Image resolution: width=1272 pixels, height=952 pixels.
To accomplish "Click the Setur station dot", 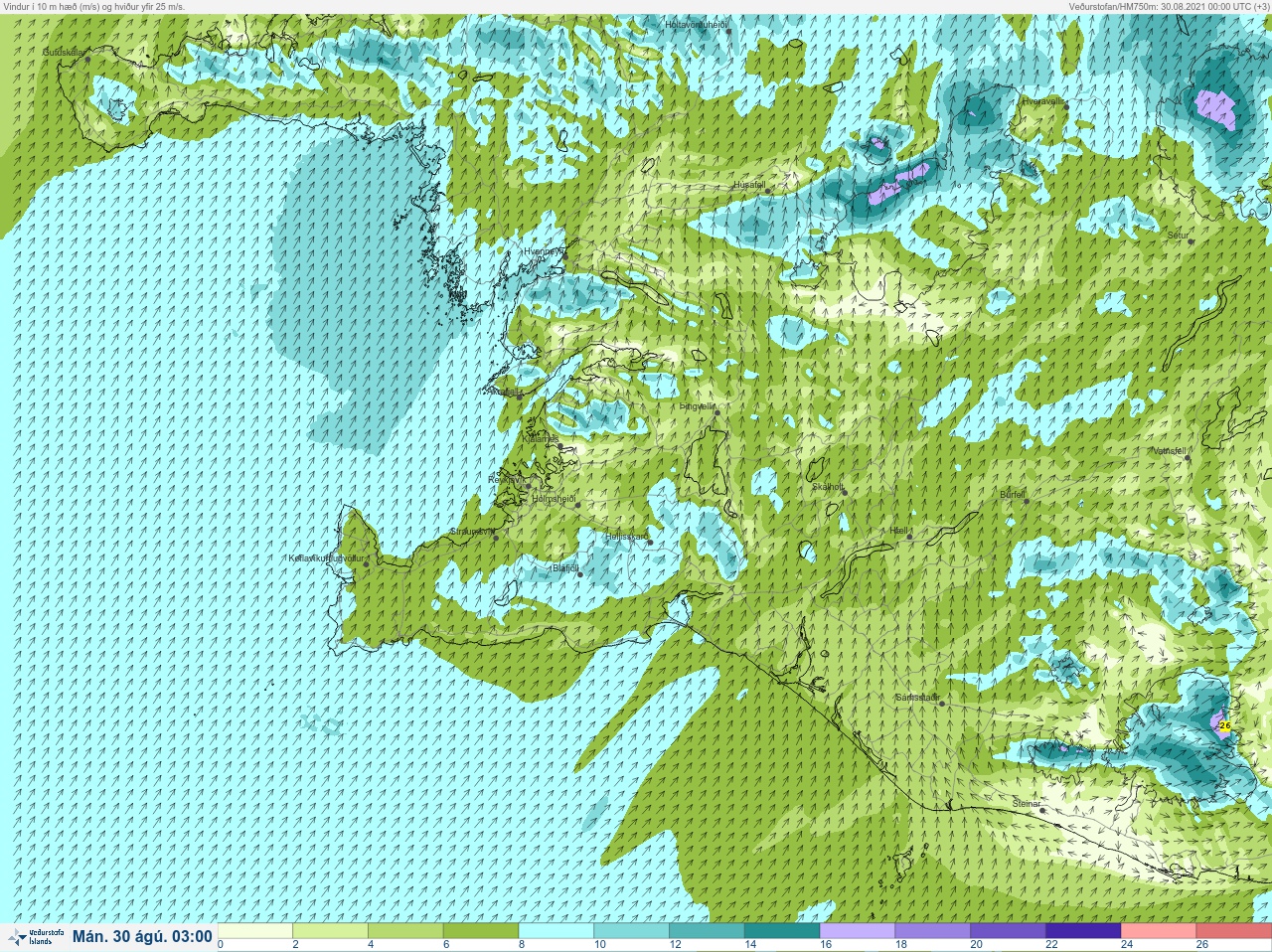I will pyautogui.click(x=1192, y=241).
